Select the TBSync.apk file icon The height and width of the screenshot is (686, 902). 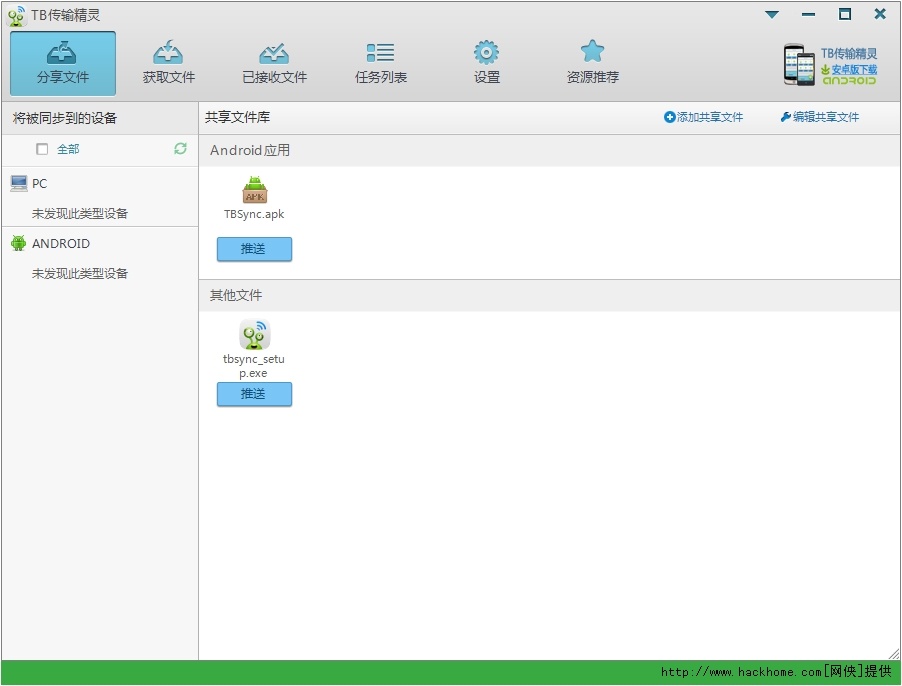tap(254, 190)
